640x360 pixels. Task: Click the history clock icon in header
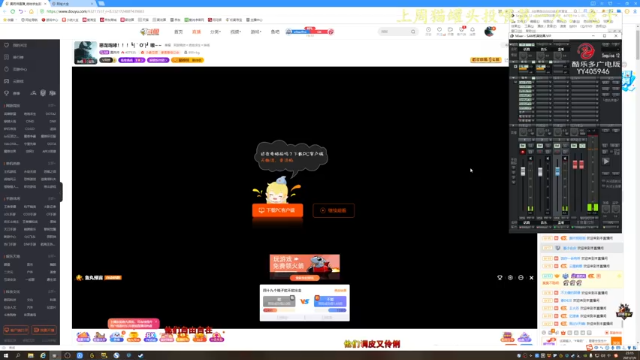[428, 30]
